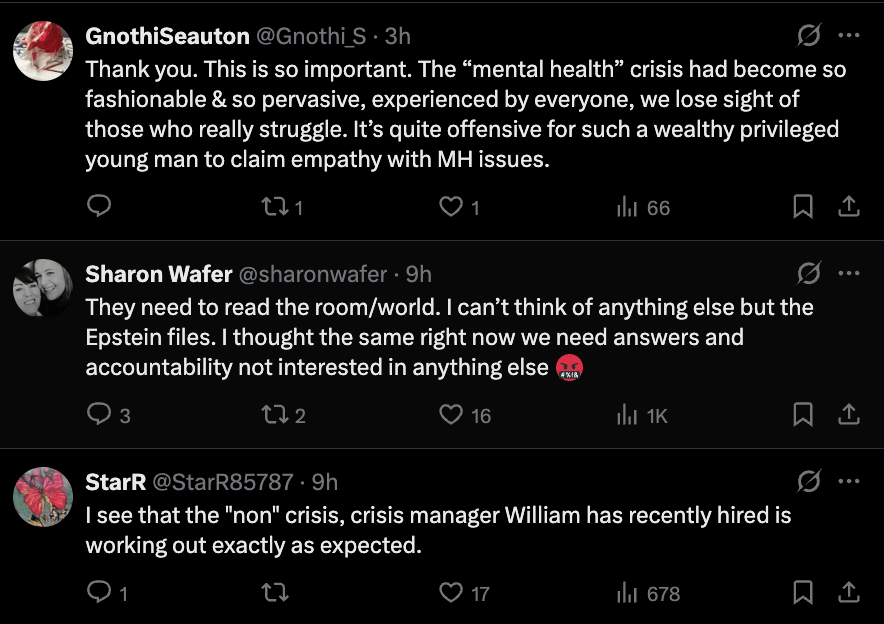Share StarR's tweet
The image size is (884, 624).
pos(848,593)
